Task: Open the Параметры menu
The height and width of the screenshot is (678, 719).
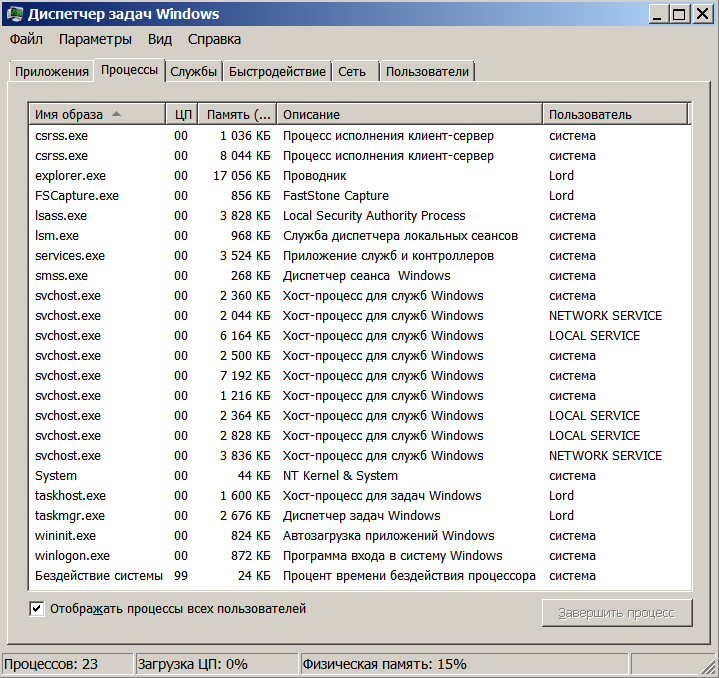Action: pos(95,39)
